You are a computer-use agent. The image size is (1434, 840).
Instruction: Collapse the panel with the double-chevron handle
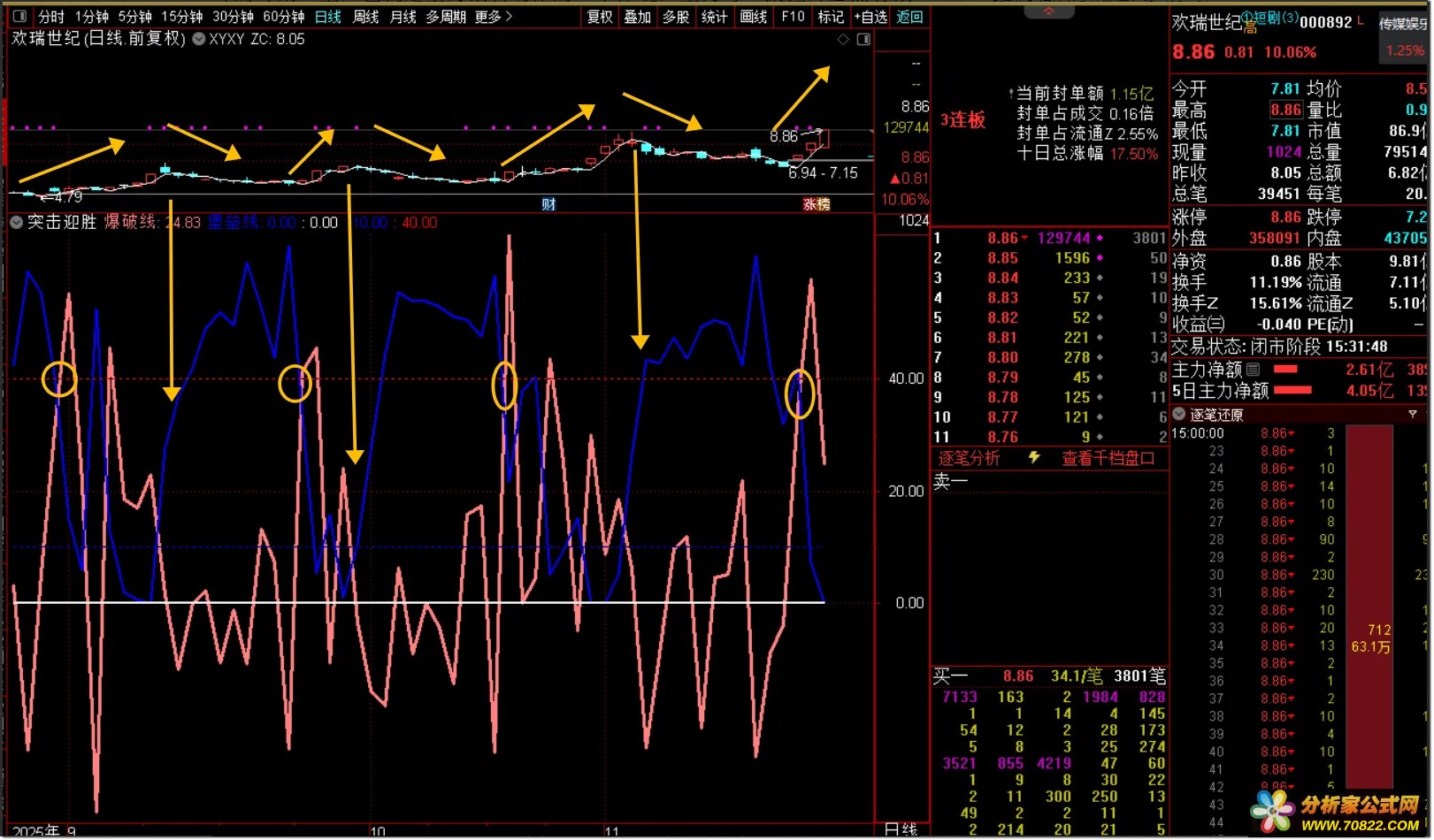[x=1048, y=11]
